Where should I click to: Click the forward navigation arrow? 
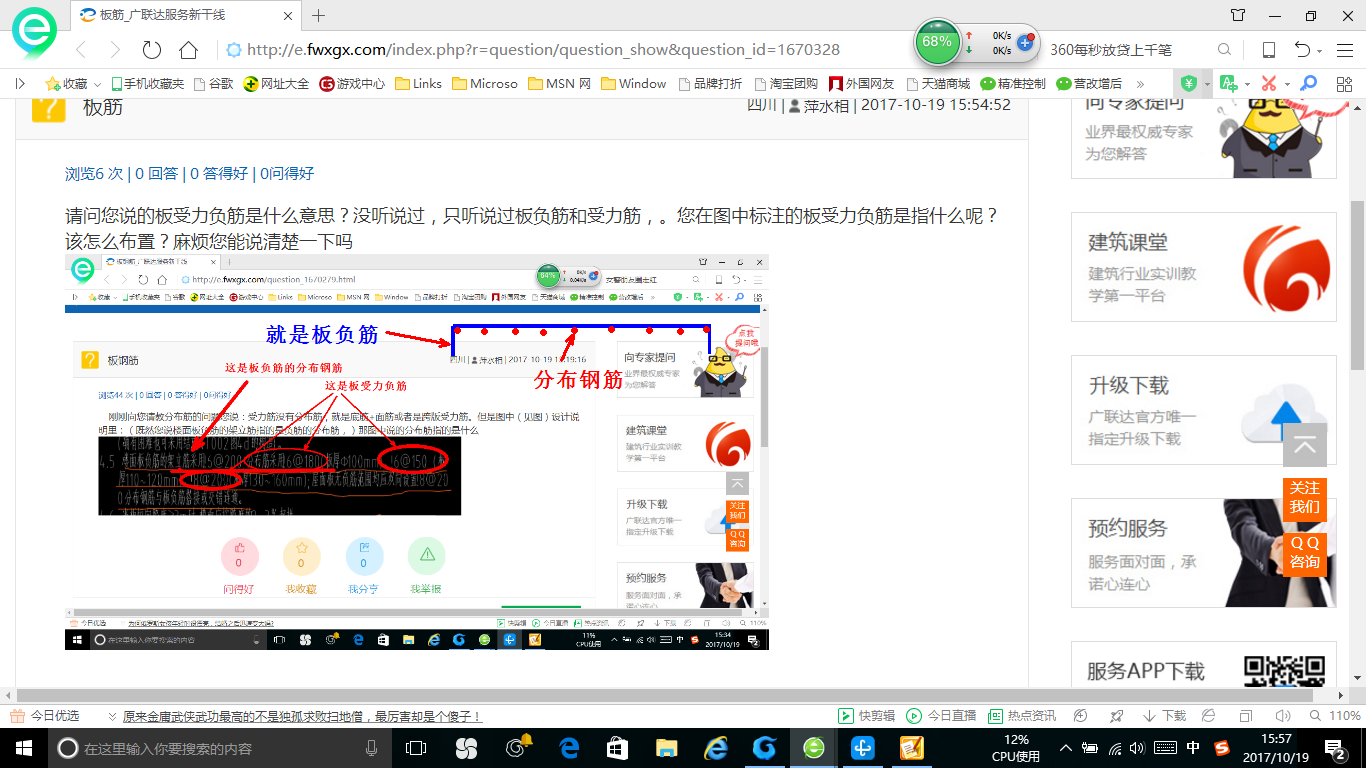(x=115, y=50)
